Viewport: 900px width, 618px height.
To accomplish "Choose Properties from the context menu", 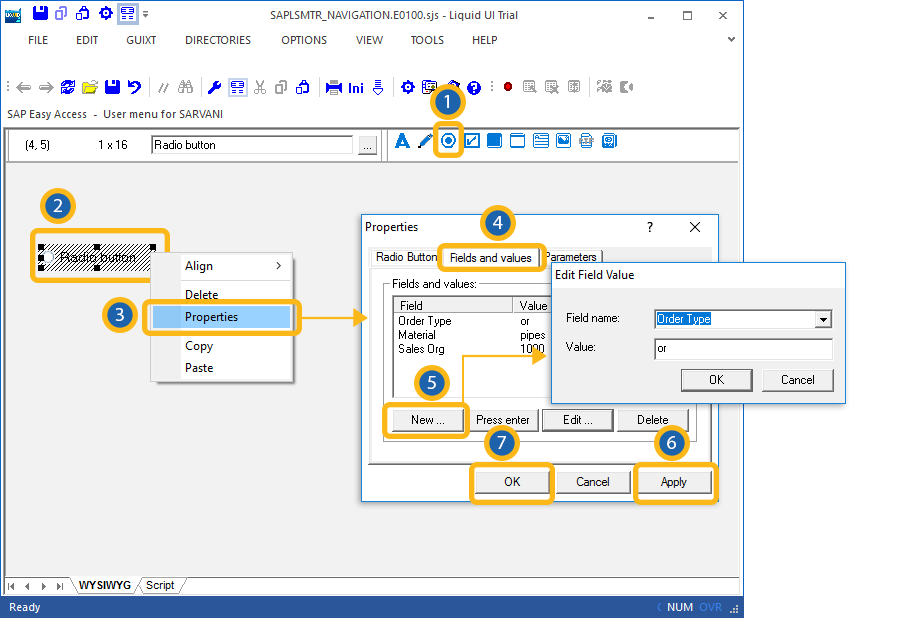I will tap(212, 317).
